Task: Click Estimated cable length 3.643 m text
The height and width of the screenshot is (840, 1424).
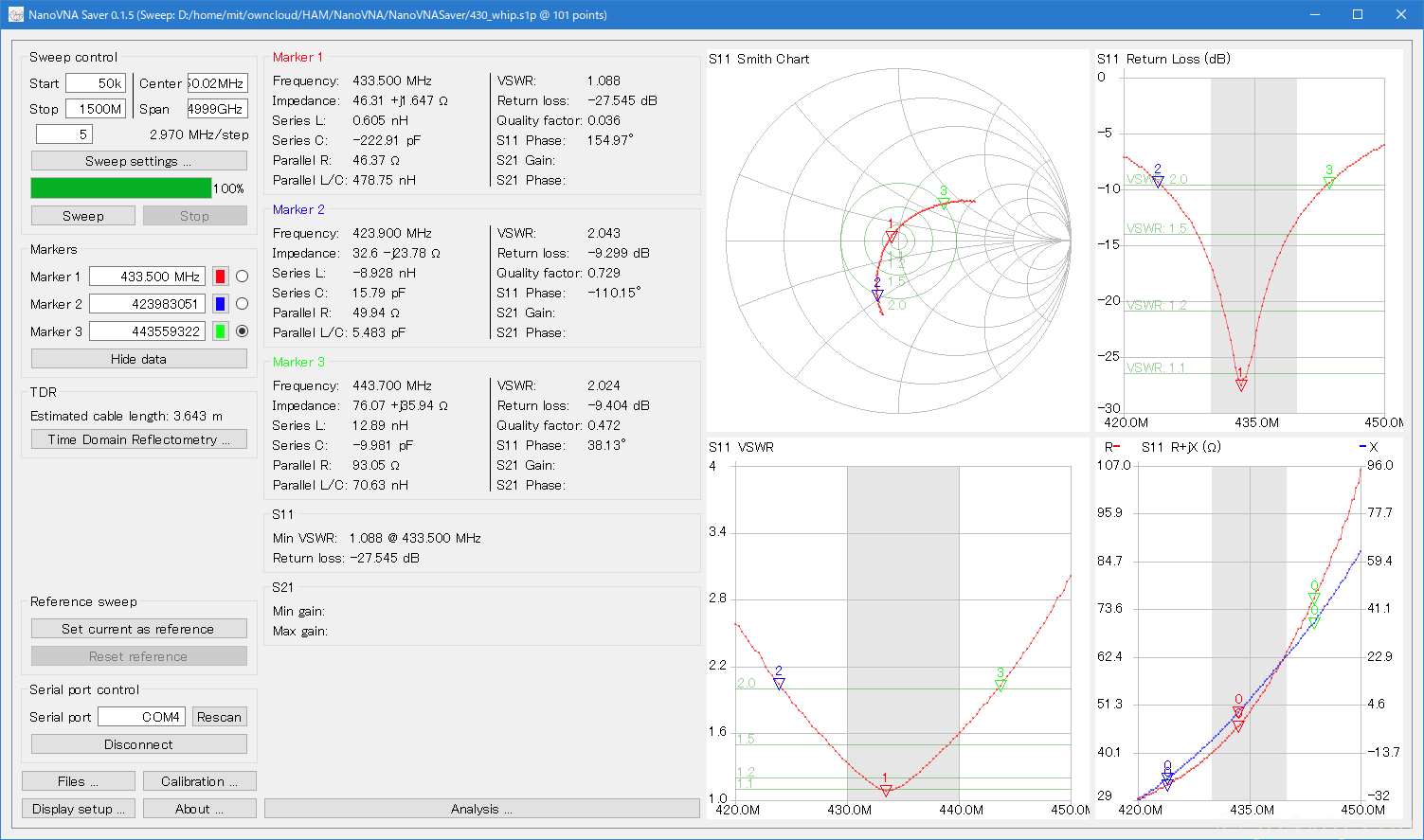Action: coord(127,416)
